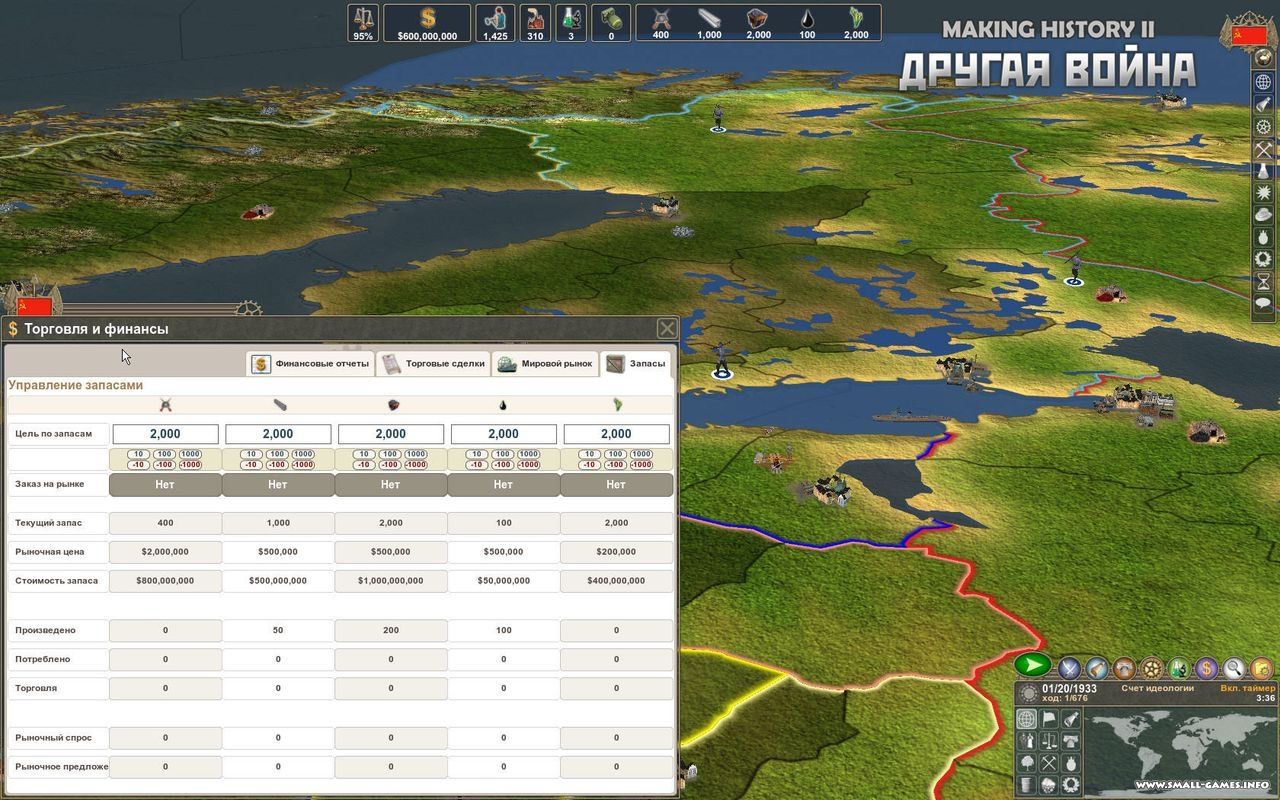Click the arms market price '$2,000,000' cell
The width and height of the screenshot is (1280, 800).
[165, 551]
